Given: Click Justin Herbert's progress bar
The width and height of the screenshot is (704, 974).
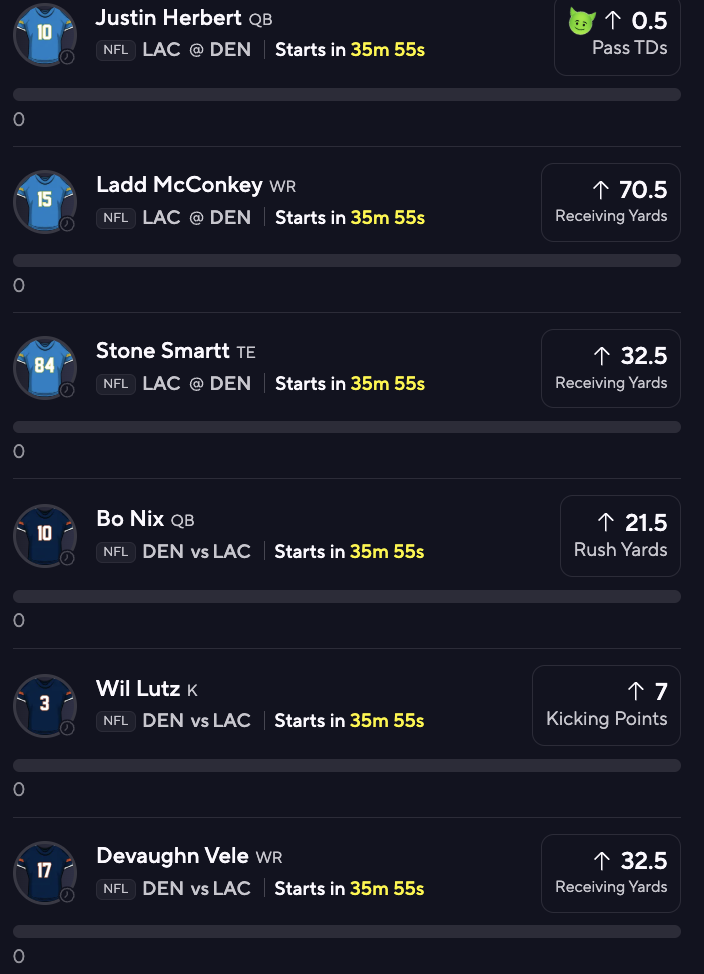Looking at the screenshot, I should pos(347,95).
